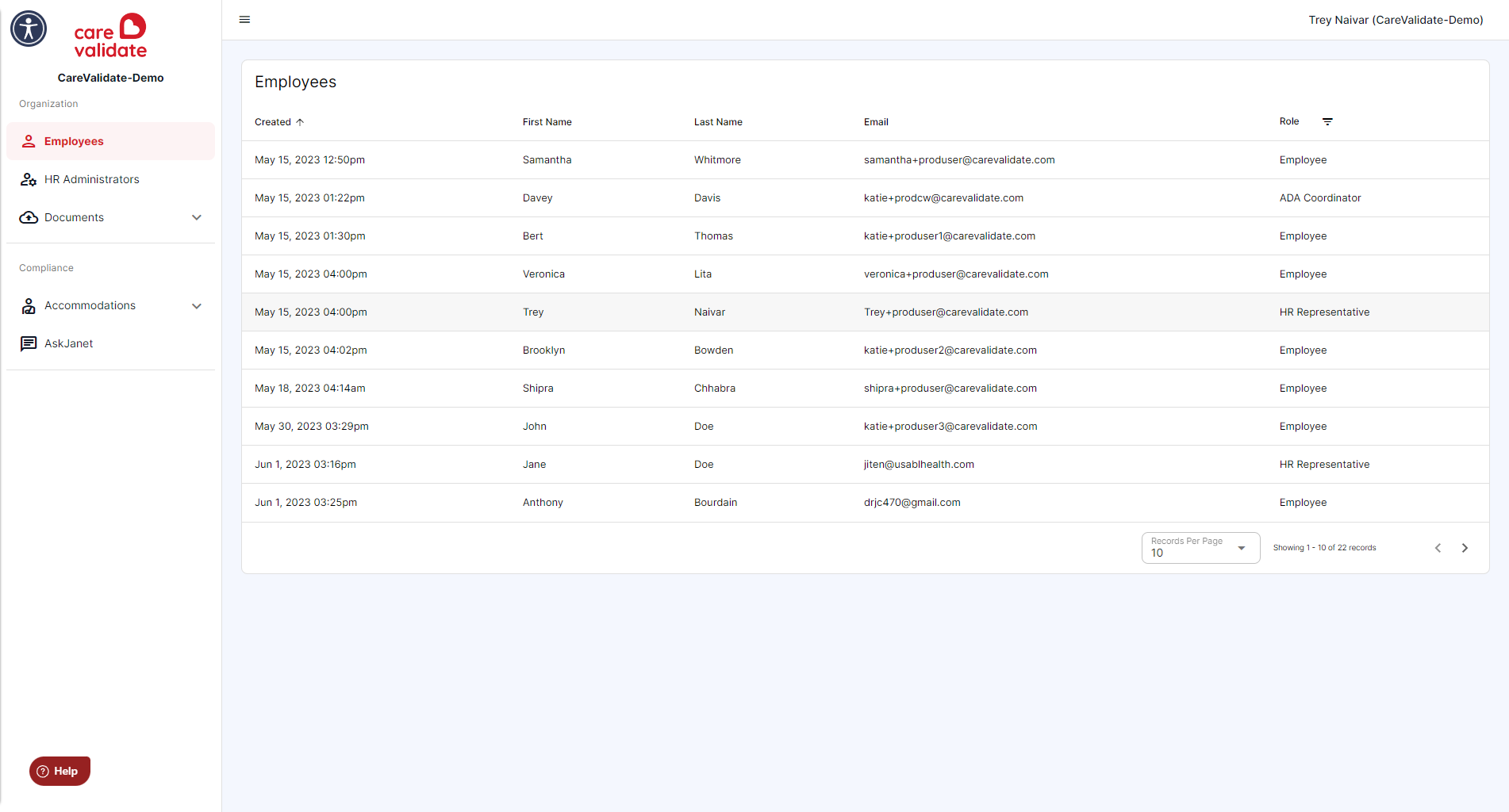Open the Records Per Page dropdown
The height and width of the screenshot is (812, 1509).
click(x=1200, y=548)
